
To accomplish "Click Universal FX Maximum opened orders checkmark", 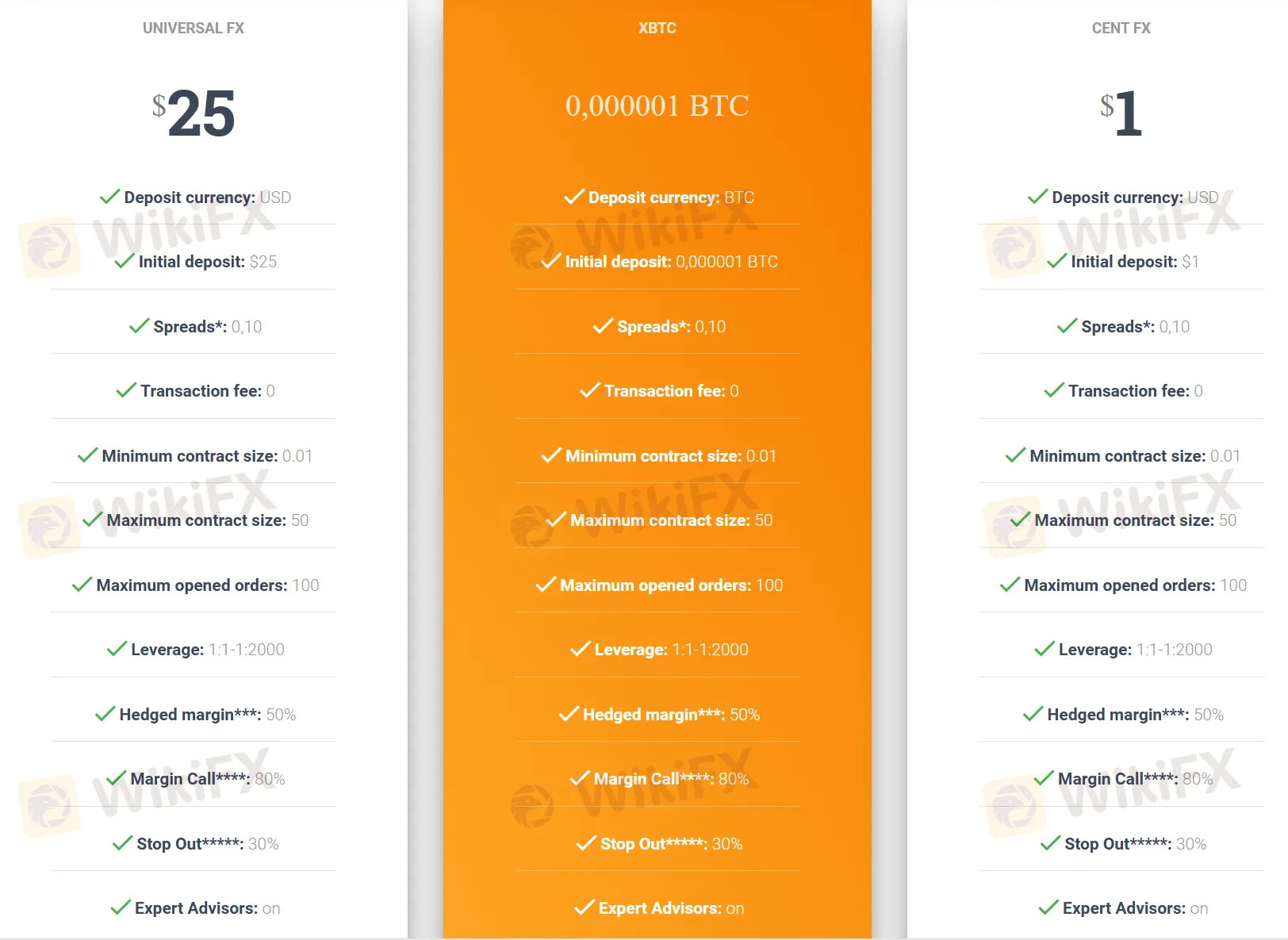I will [82, 585].
